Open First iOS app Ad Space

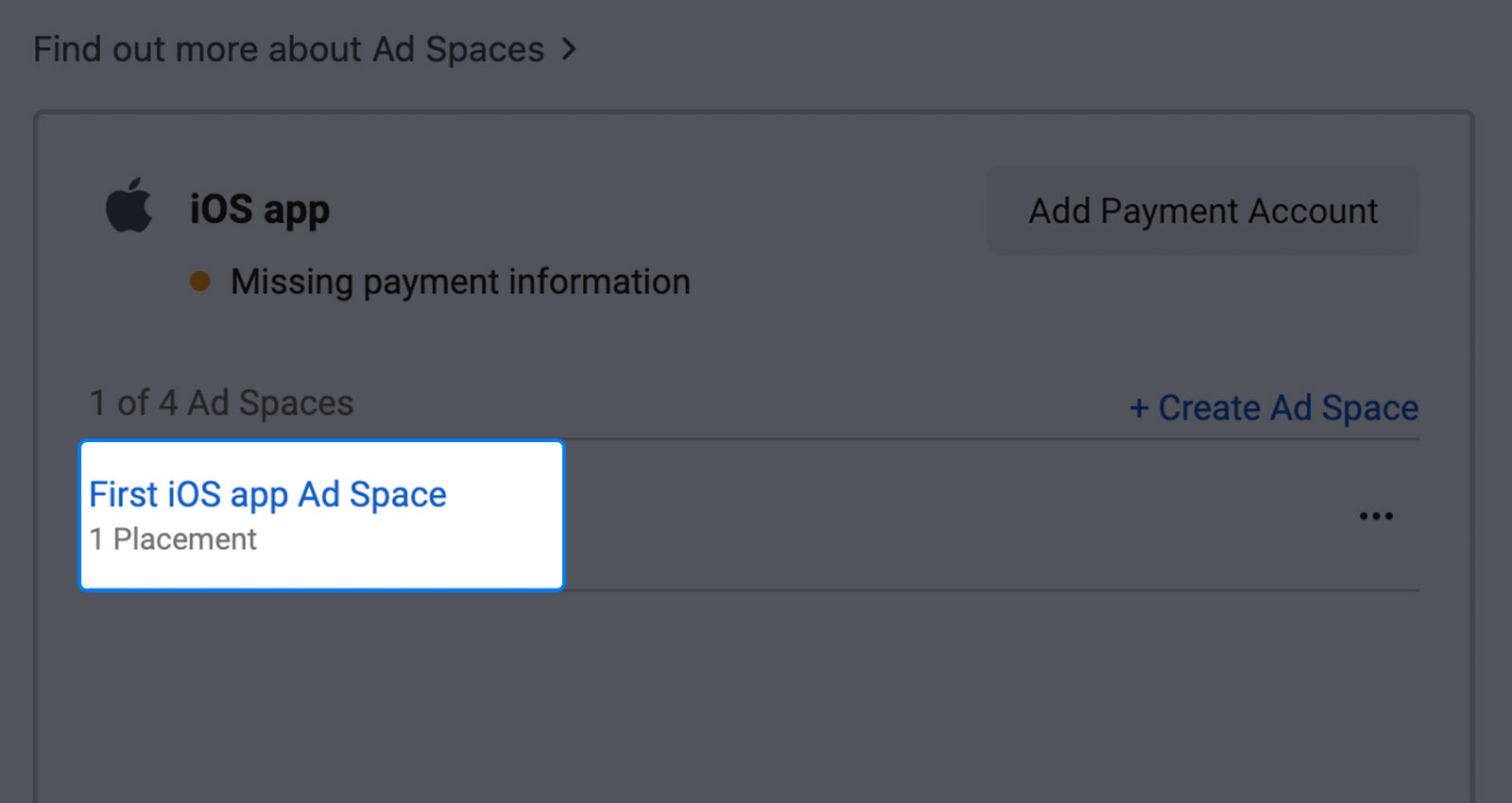(x=267, y=494)
